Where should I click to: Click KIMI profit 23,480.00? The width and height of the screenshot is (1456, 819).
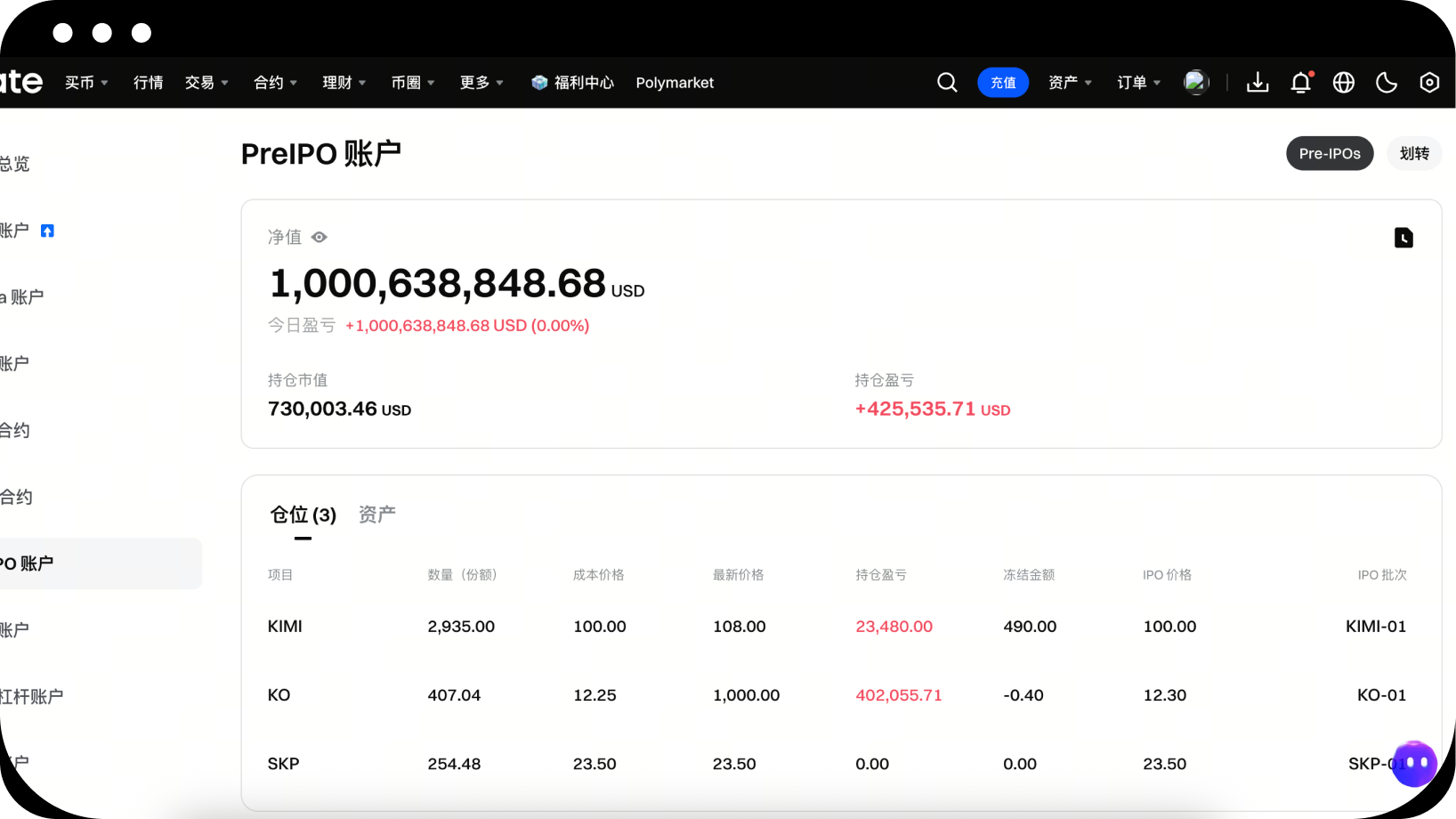click(894, 627)
